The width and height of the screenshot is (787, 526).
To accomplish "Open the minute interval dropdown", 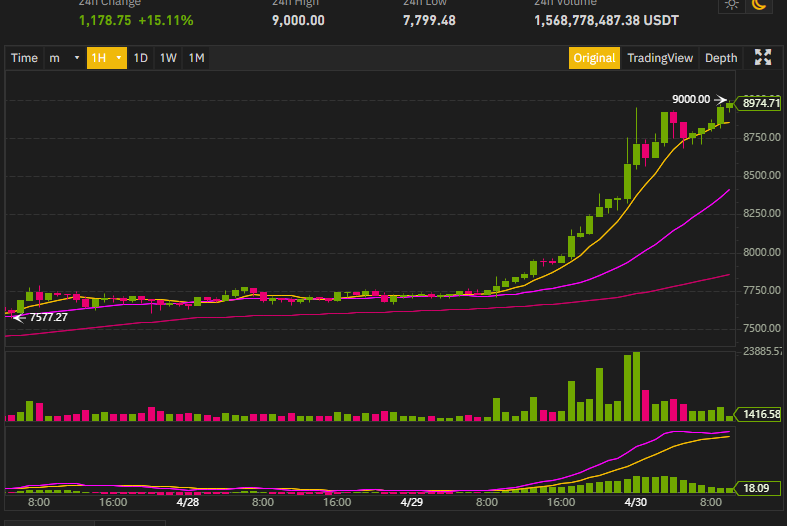I will [65, 58].
